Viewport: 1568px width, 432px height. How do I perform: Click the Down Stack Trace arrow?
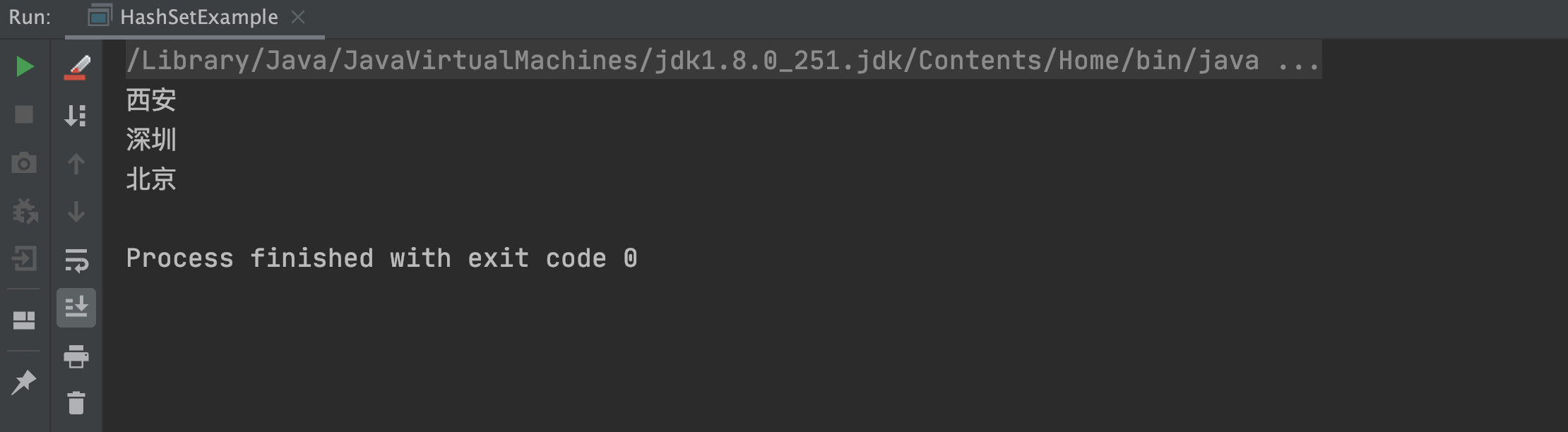coord(76,211)
